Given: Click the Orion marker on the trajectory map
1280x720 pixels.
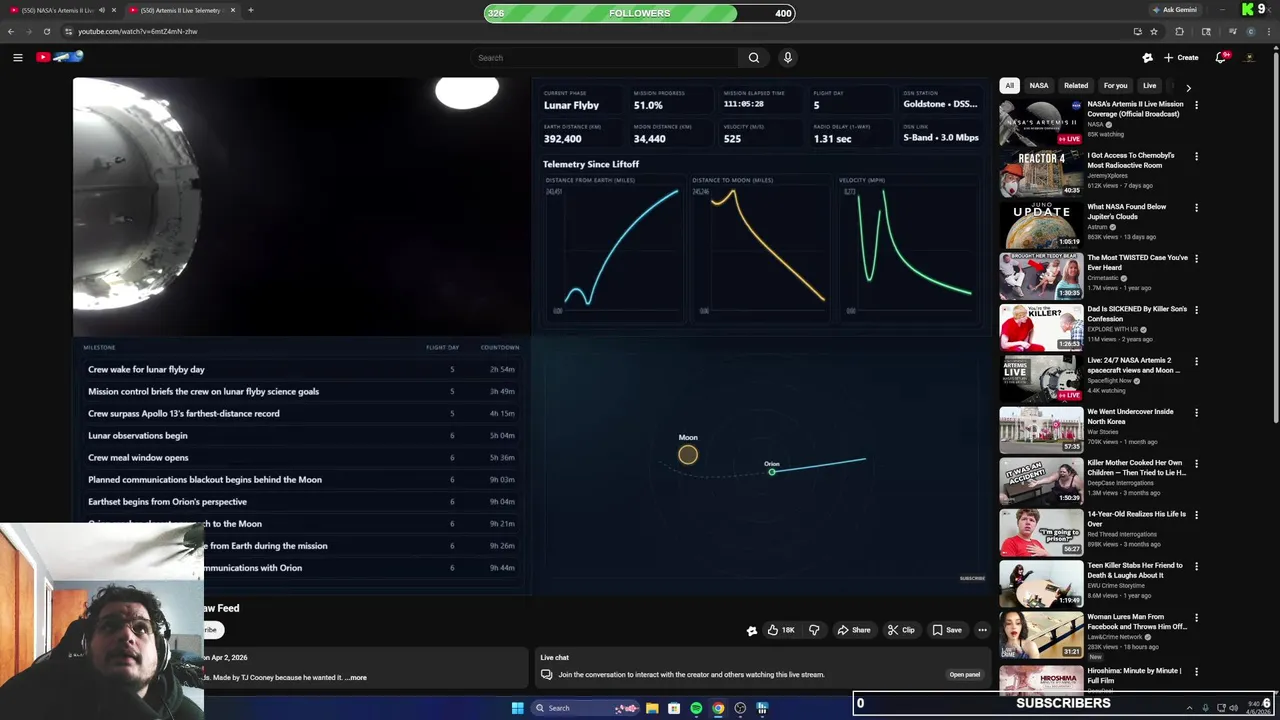Looking at the screenshot, I should [772, 471].
